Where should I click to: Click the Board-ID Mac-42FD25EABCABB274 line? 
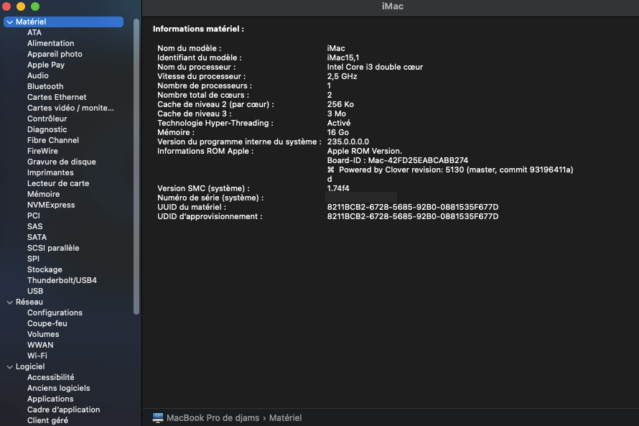pyautogui.click(x=397, y=161)
